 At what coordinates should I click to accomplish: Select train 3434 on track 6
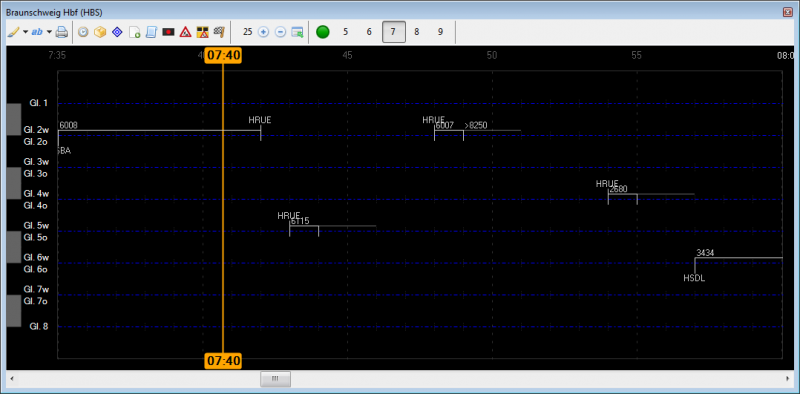[705, 253]
